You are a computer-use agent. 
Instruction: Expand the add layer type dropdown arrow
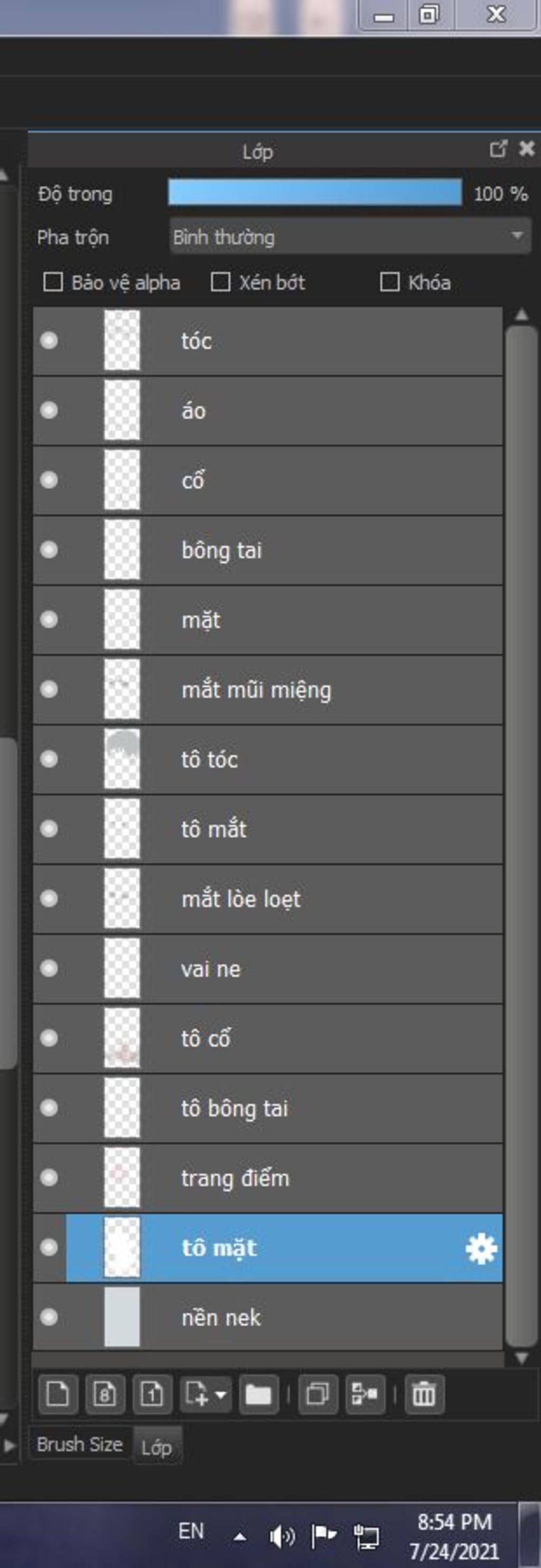[x=221, y=1394]
